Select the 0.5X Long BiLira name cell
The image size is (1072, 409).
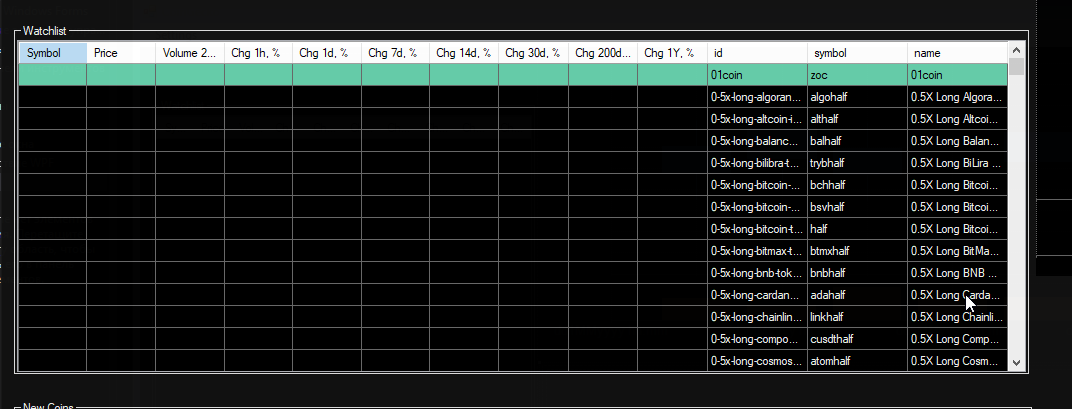[957, 163]
